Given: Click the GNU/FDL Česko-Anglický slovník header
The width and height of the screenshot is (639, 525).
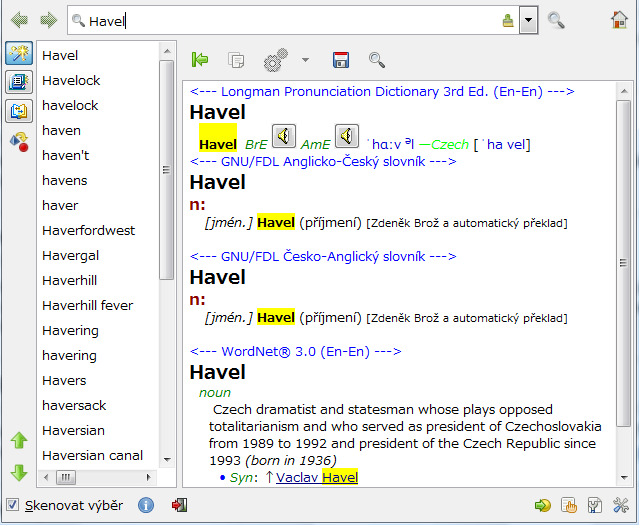Looking at the screenshot, I should pos(323,256).
